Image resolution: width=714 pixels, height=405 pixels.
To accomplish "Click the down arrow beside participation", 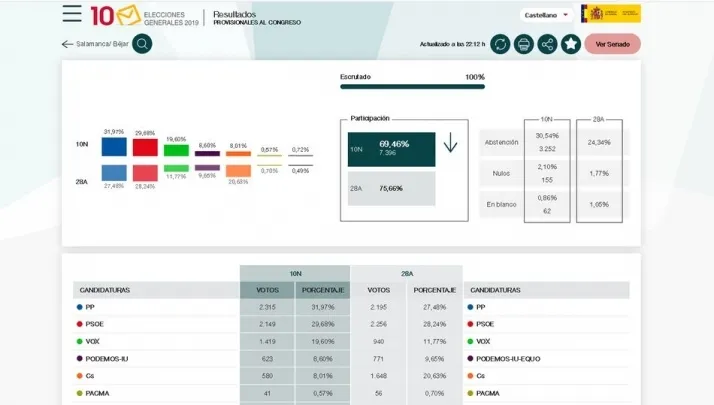I will click(450, 144).
